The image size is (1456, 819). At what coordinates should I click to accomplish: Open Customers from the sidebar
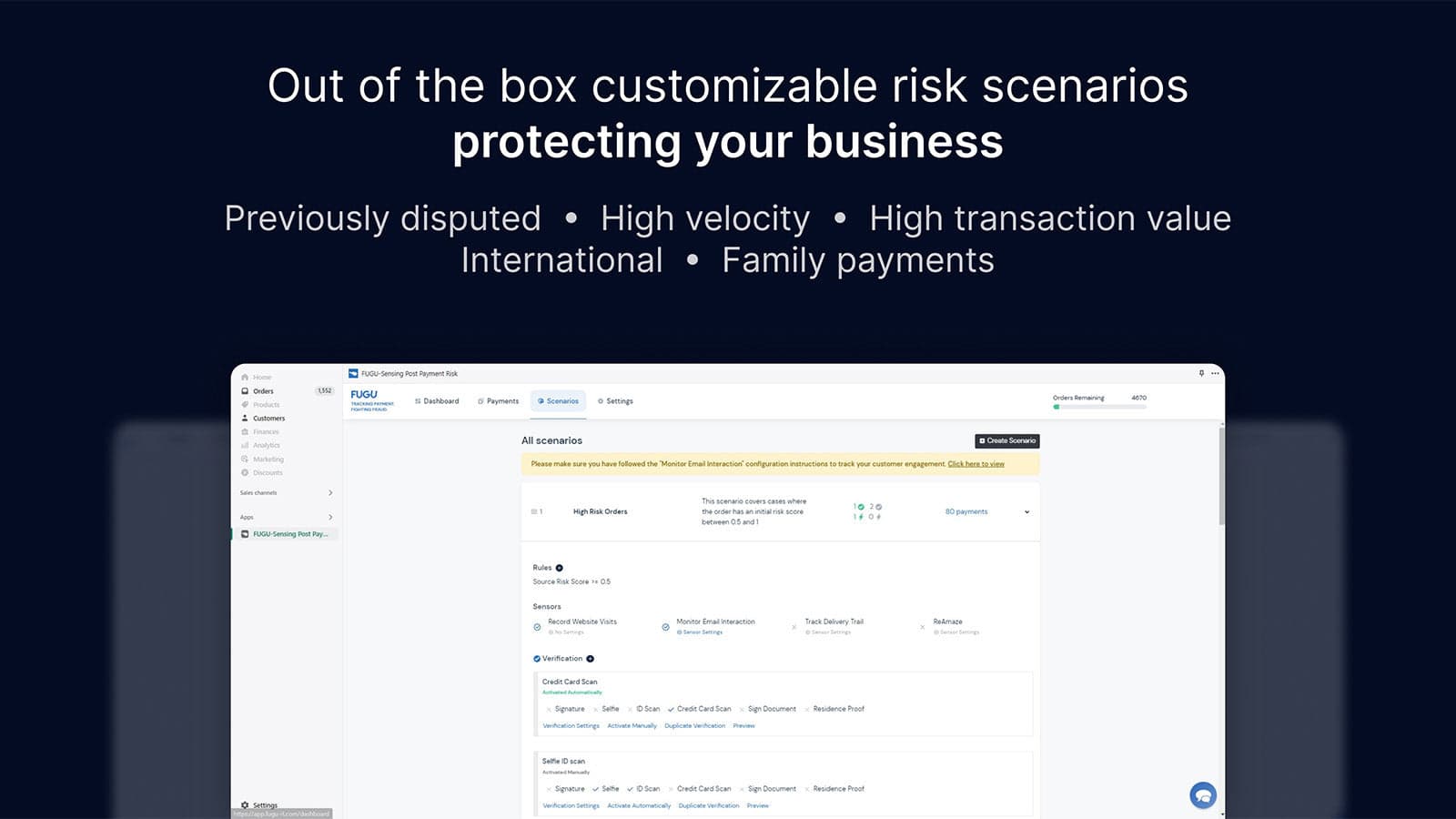(x=268, y=418)
